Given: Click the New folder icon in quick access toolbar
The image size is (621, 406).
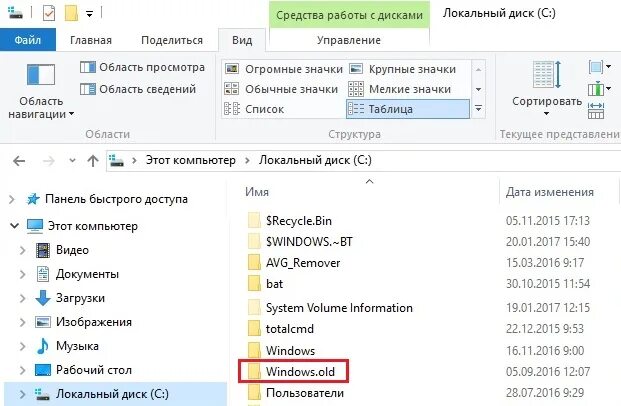Looking at the screenshot, I should coord(71,13).
